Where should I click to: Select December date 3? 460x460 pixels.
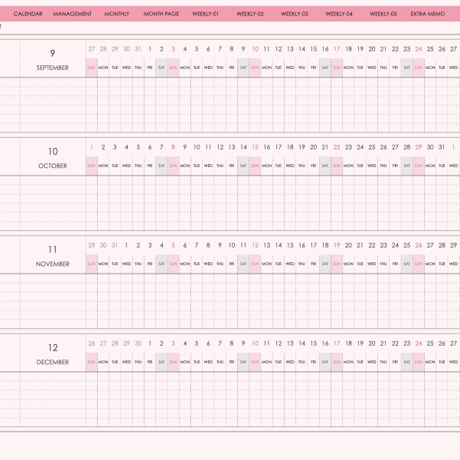coord(173,343)
